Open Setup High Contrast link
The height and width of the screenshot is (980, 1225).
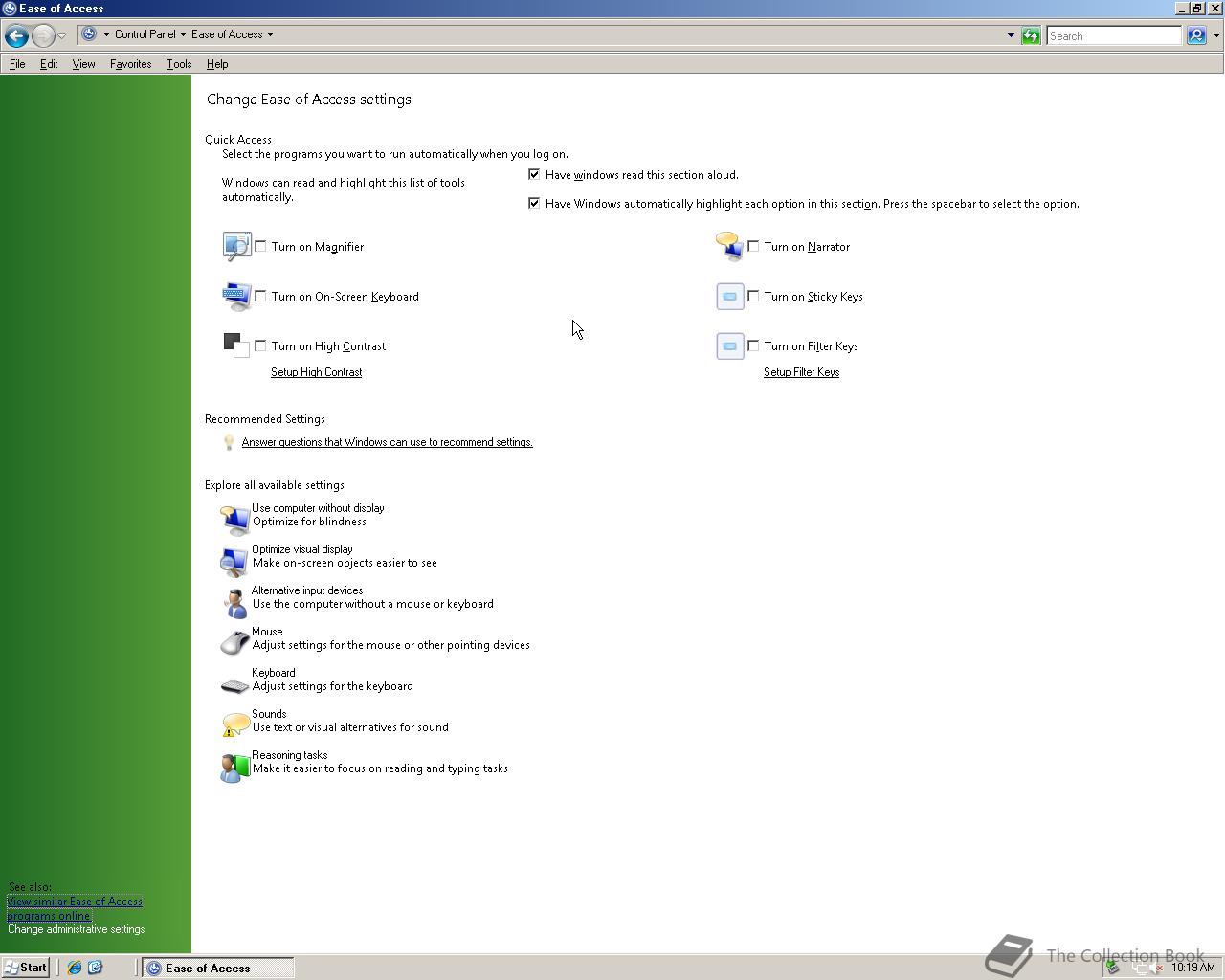pyautogui.click(x=316, y=372)
